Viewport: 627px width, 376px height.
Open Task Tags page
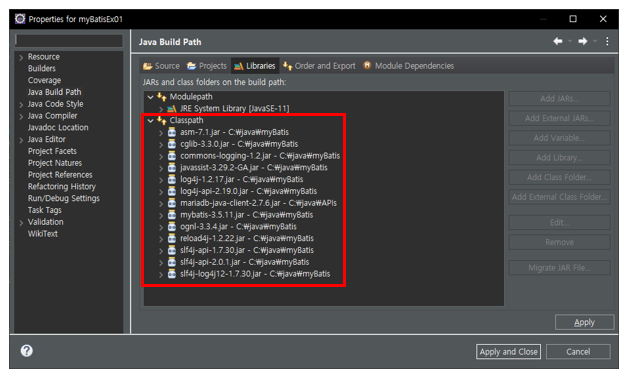pos(44,210)
